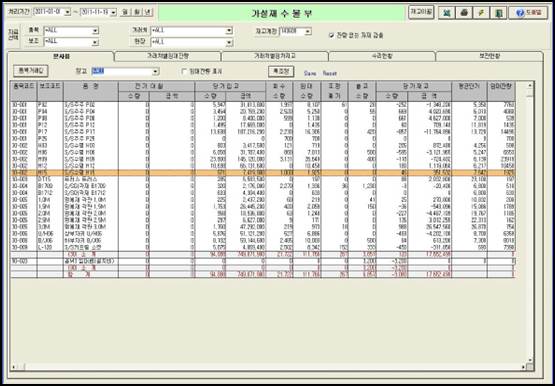Click the 재고이월 button
This screenshot has height=386, width=555.
pyautogui.click(x=421, y=12)
